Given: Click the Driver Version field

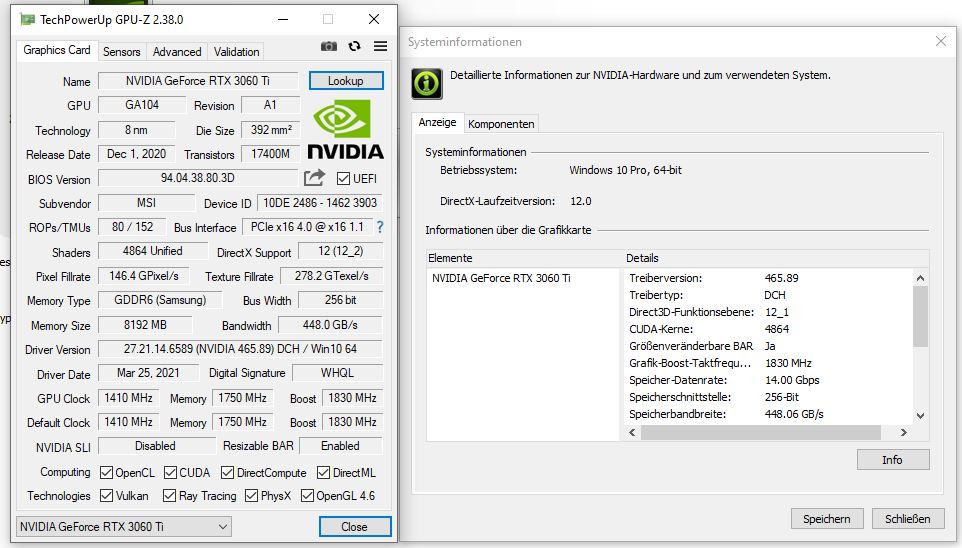Looking at the screenshot, I should (240, 349).
